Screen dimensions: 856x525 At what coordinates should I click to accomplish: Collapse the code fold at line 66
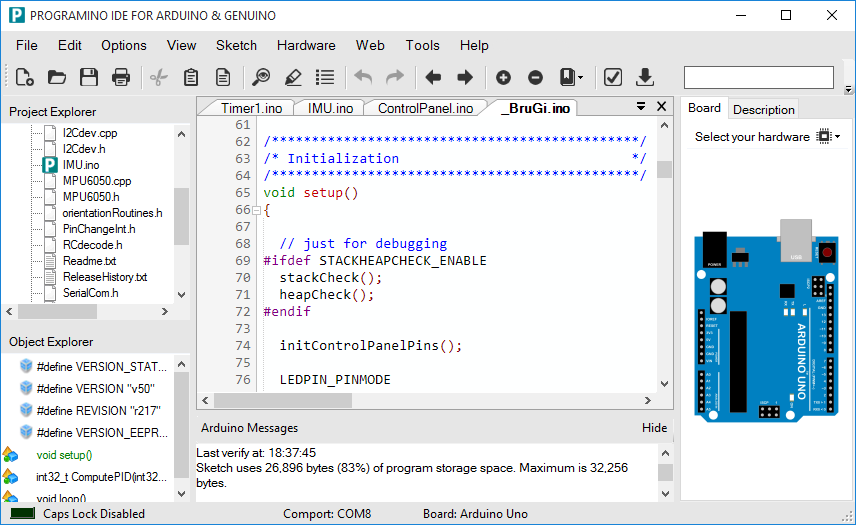tap(256, 210)
